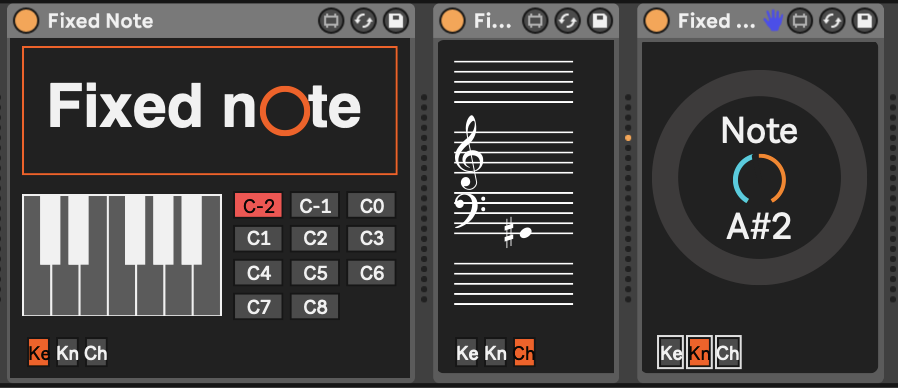Click the Kn tab in middle device

point(495,352)
